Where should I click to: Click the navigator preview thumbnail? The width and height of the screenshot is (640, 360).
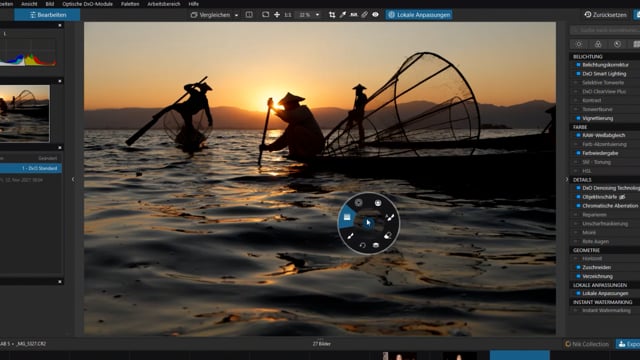click(24, 113)
